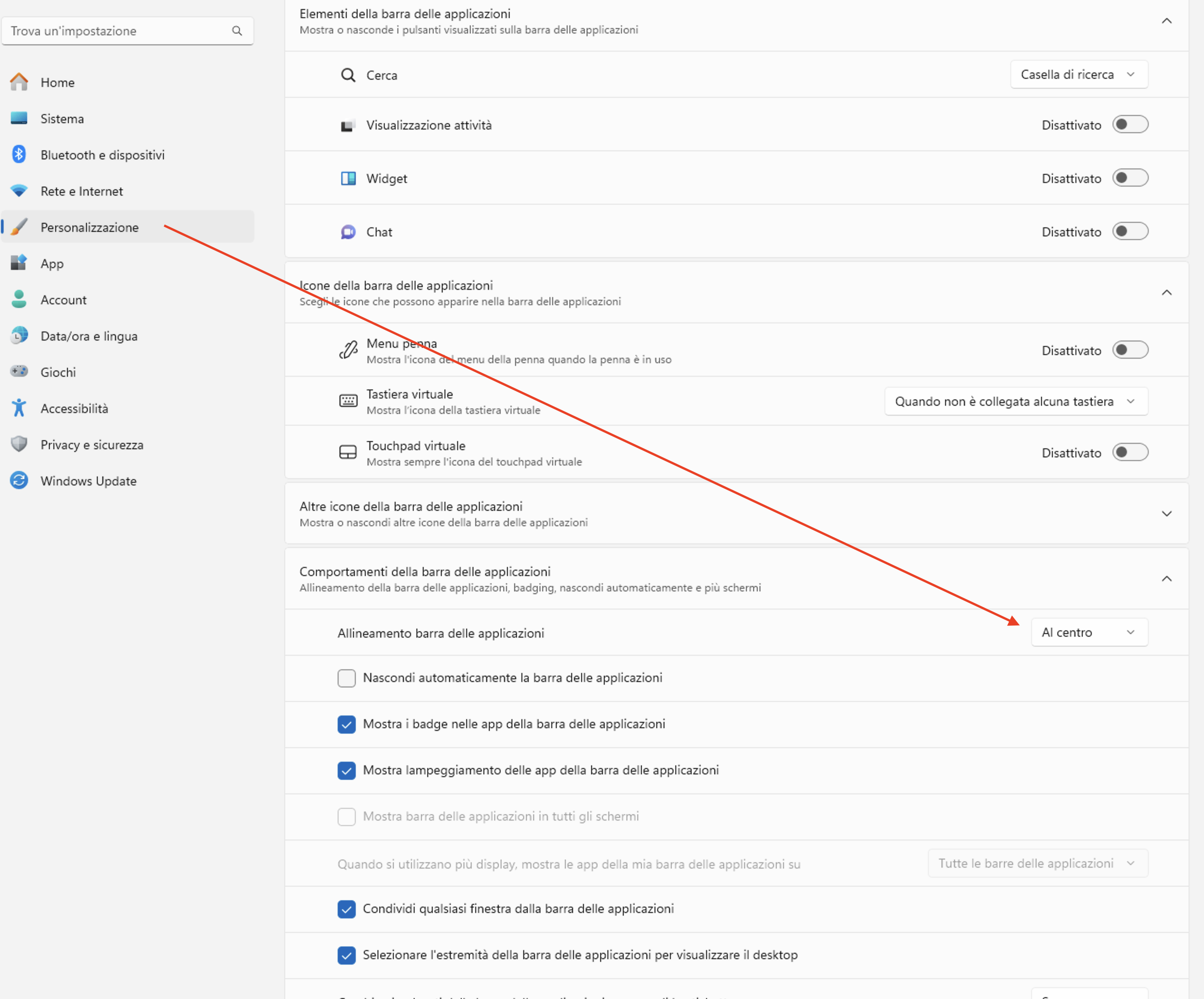
Task: Click the Privacy e sicurezza shield icon
Action: pyautogui.click(x=19, y=444)
